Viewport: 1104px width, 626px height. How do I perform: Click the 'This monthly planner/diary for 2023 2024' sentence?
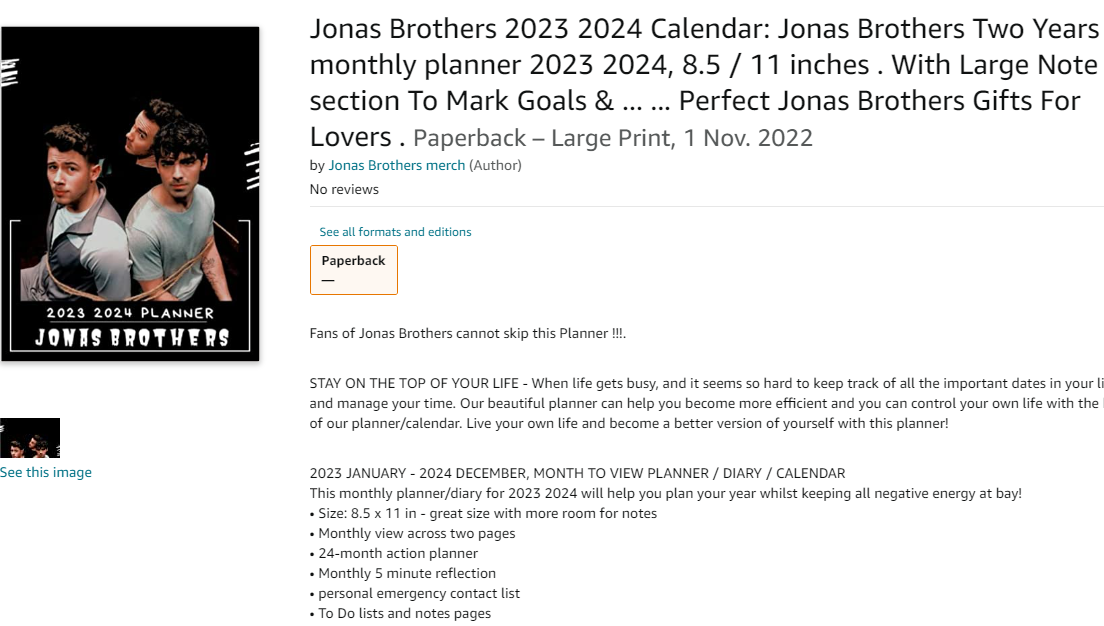coord(665,493)
